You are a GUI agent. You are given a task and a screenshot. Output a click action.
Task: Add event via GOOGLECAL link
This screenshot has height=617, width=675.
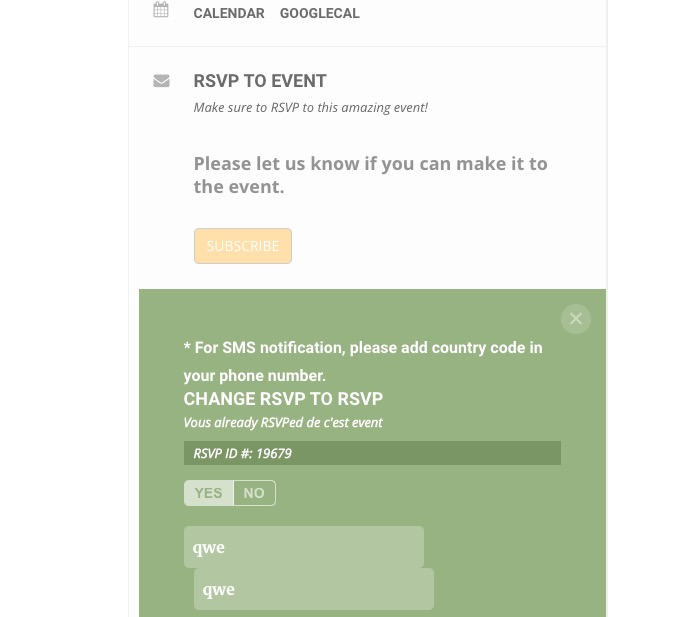tap(319, 13)
